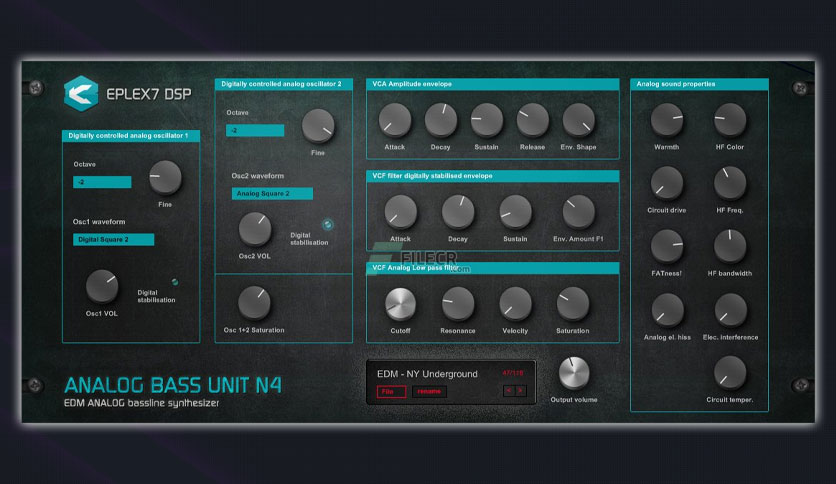Click the VCA Decay knob
Image resolution: width=836 pixels, height=484 pixels.
coord(440,120)
